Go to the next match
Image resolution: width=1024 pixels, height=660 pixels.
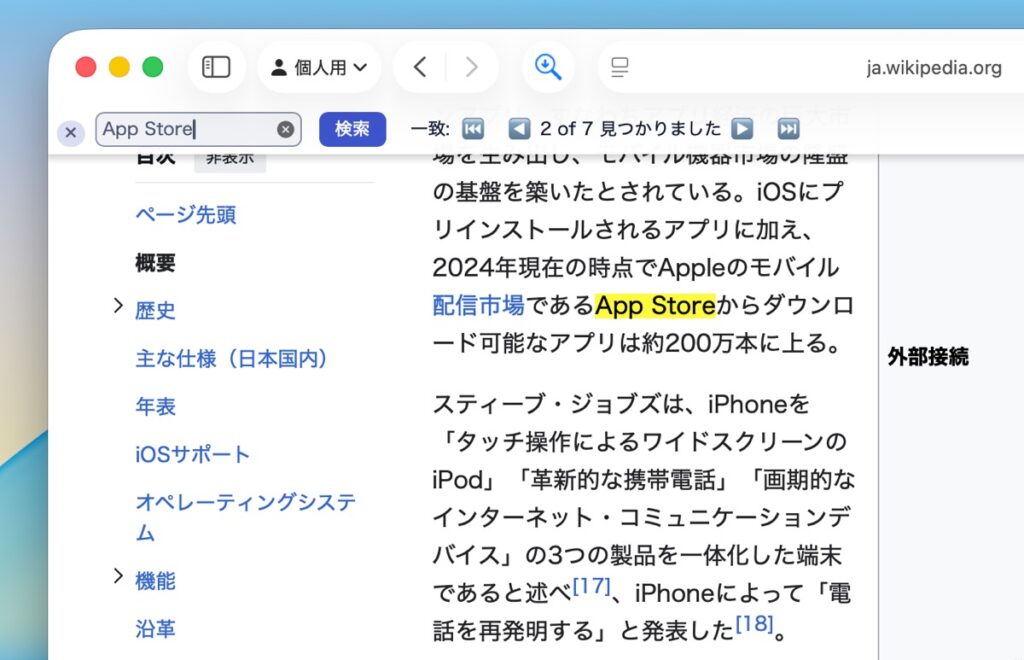click(x=741, y=129)
